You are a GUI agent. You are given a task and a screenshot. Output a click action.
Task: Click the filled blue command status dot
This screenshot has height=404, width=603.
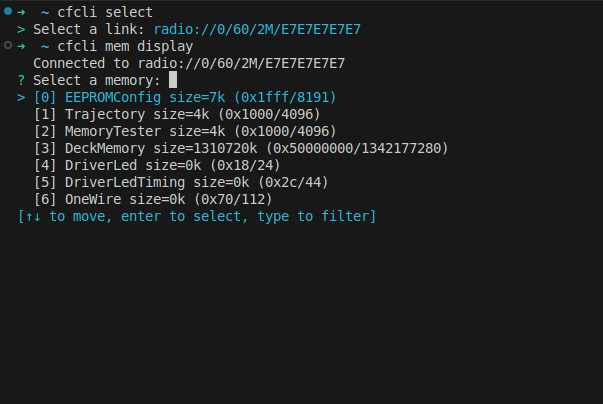(8, 12)
